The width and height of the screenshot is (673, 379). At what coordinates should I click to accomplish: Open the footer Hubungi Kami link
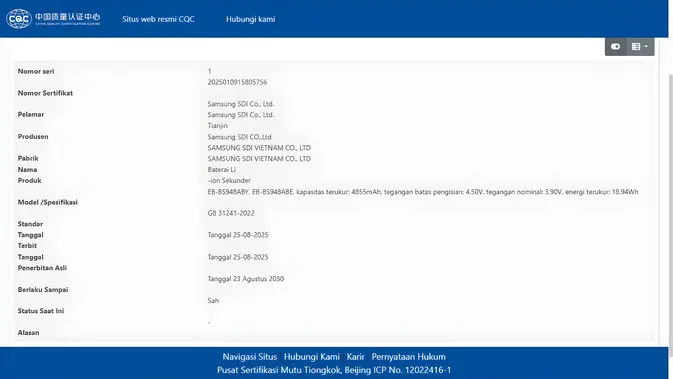(312, 357)
